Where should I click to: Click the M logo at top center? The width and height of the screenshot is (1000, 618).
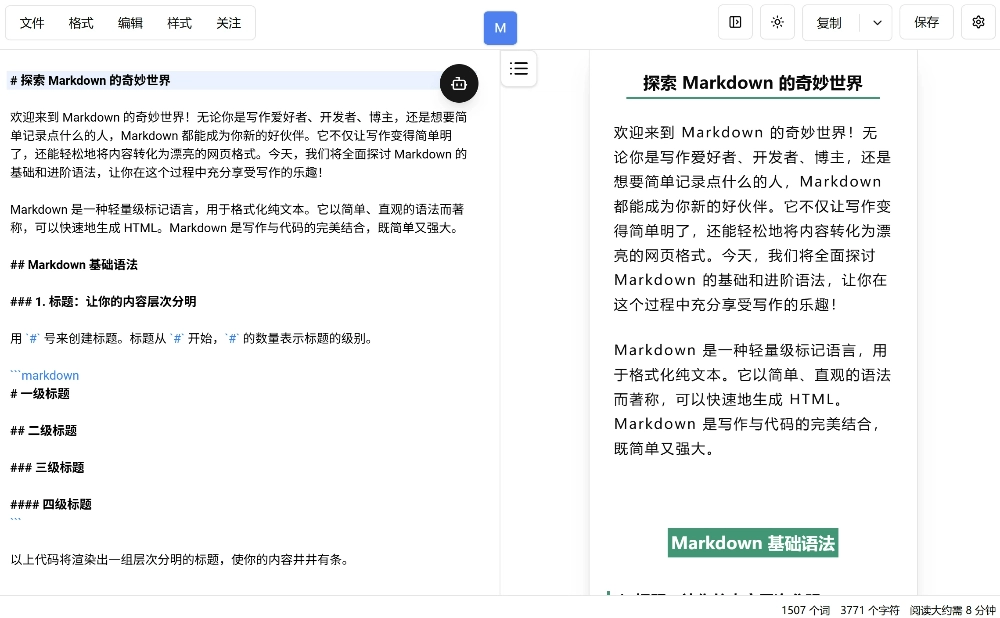tap(500, 28)
